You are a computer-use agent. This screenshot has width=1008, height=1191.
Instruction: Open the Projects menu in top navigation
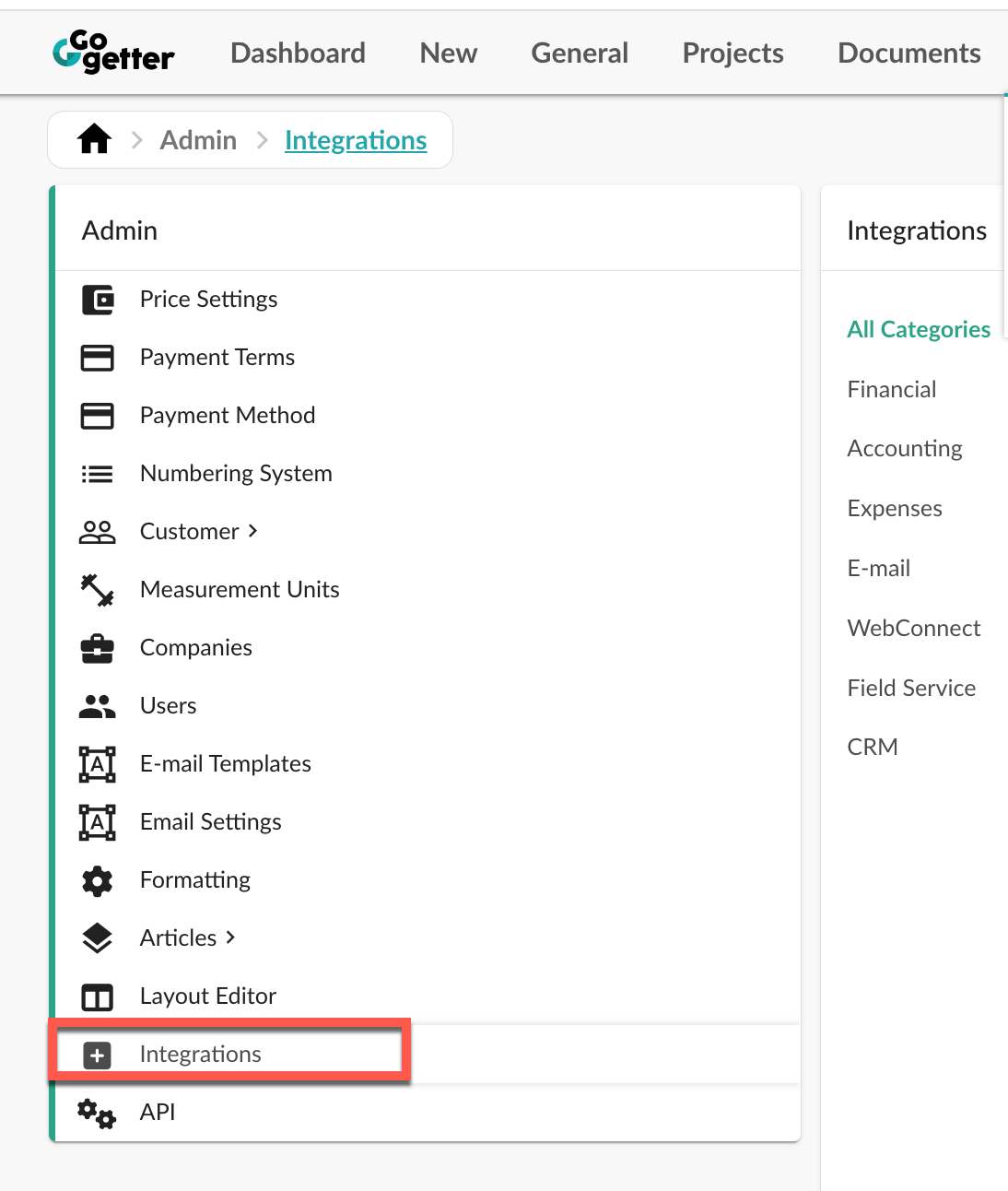pos(733,53)
